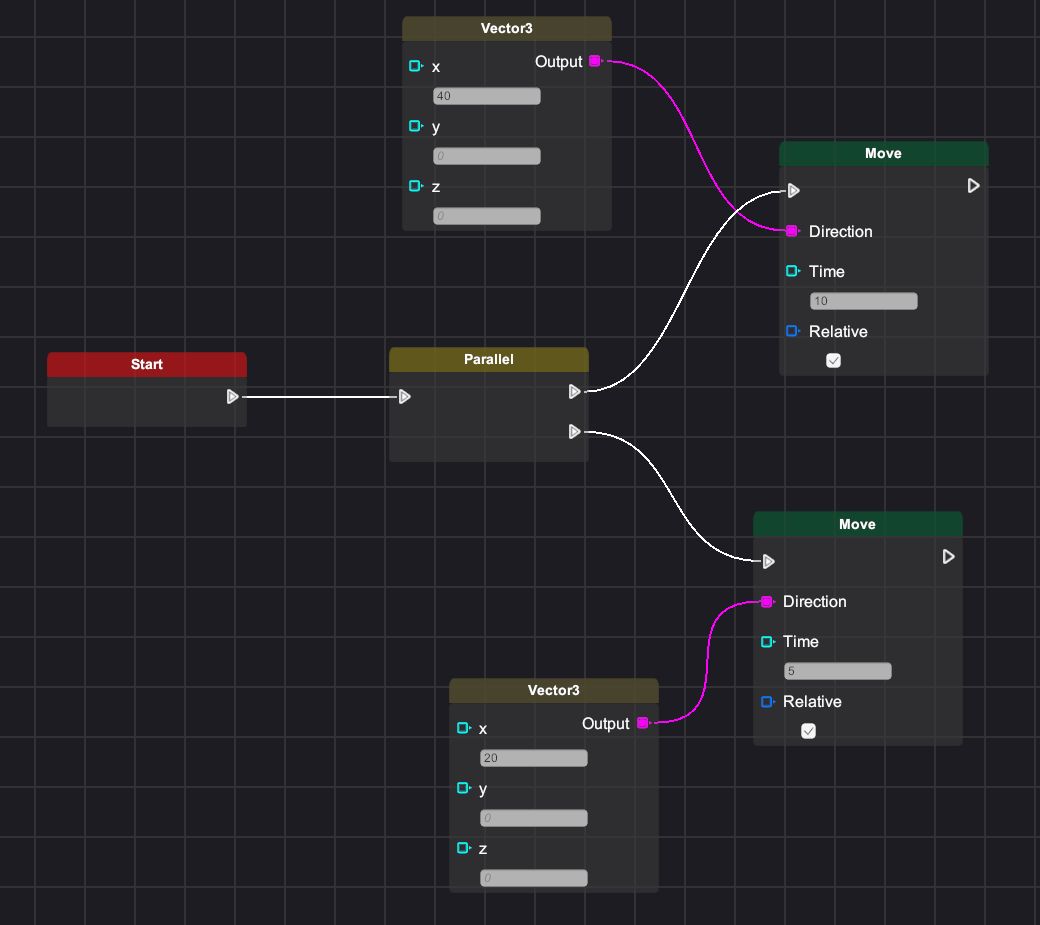This screenshot has height=925, width=1040.
Task: Toggle the Relative checkbox on bottom Move node
Action: click(808, 731)
